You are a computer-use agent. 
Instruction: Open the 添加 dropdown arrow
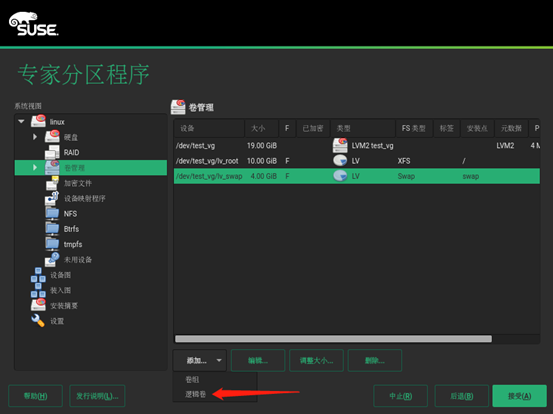pos(219,360)
